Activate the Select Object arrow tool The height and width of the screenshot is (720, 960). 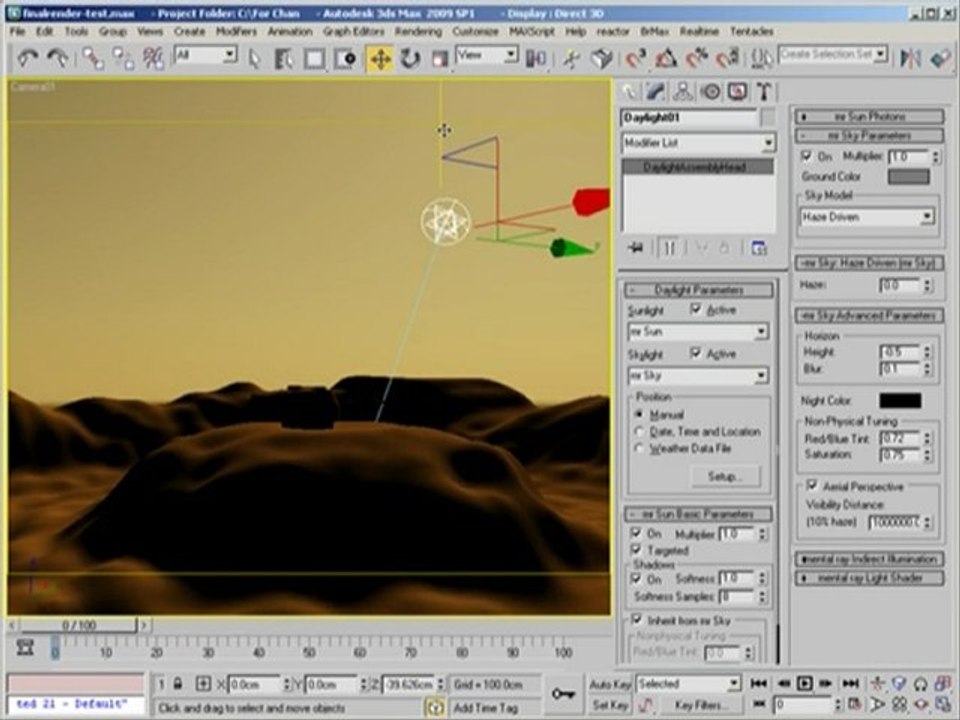[255, 59]
